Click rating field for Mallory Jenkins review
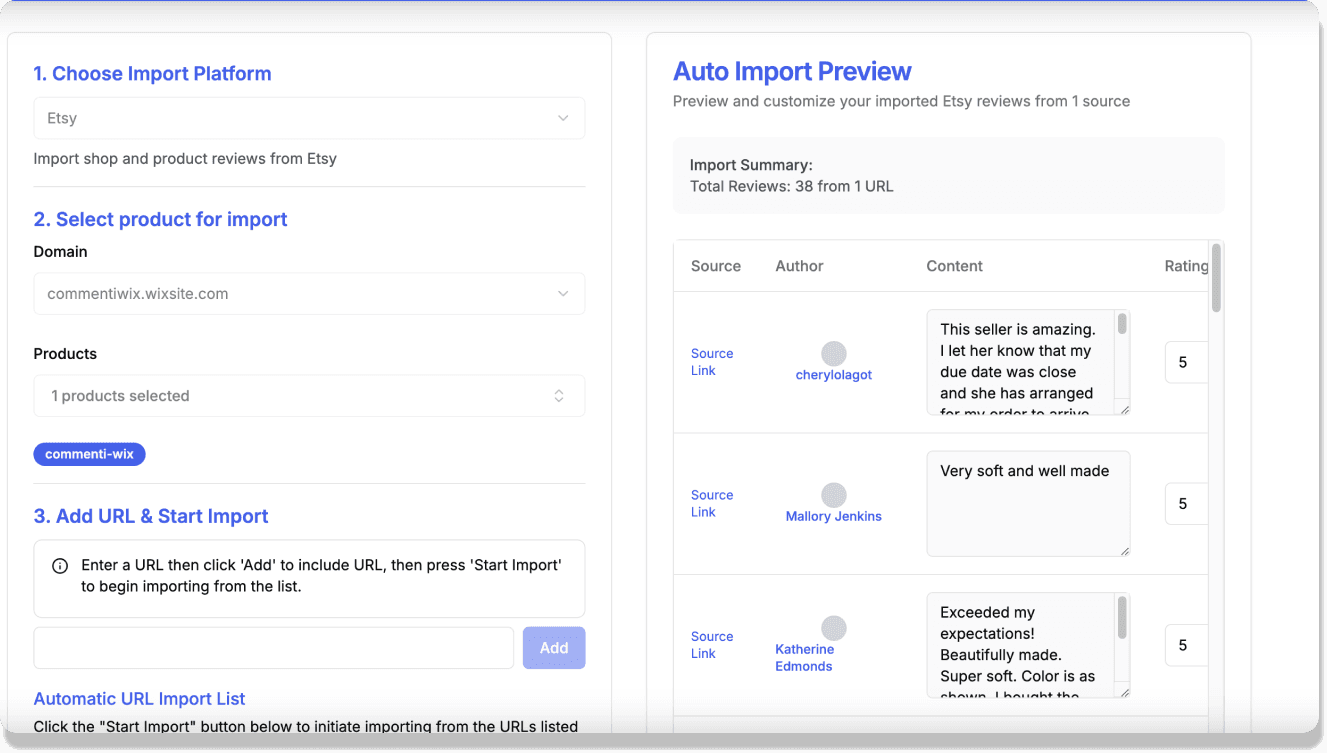 1187,504
